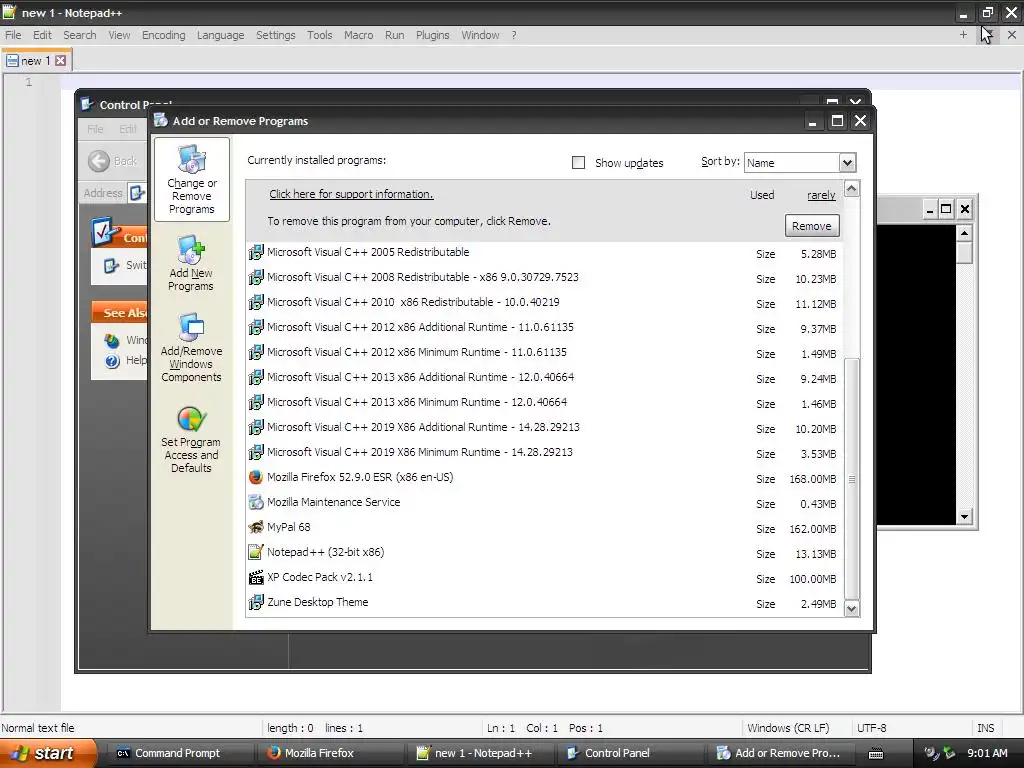Open the Language menu
This screenshot has height=768, width=1024.
coord(221,35)
